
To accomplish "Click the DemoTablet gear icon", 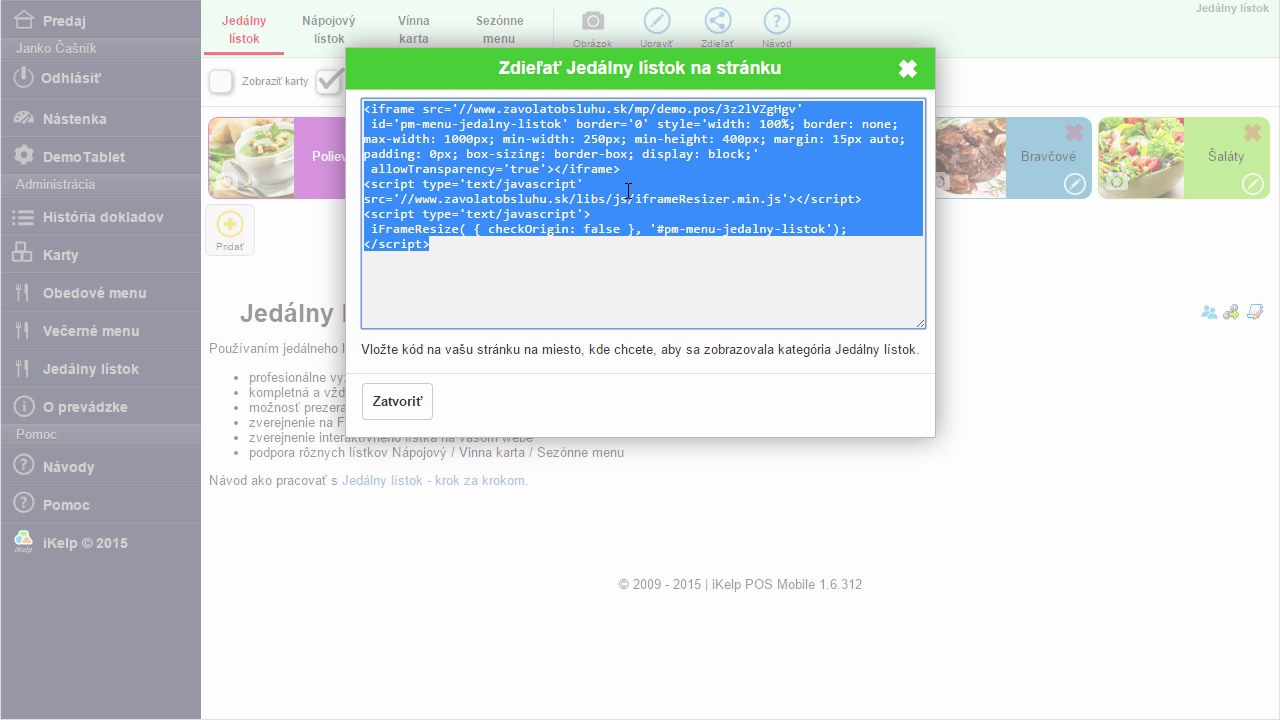I will coord(24,156).
